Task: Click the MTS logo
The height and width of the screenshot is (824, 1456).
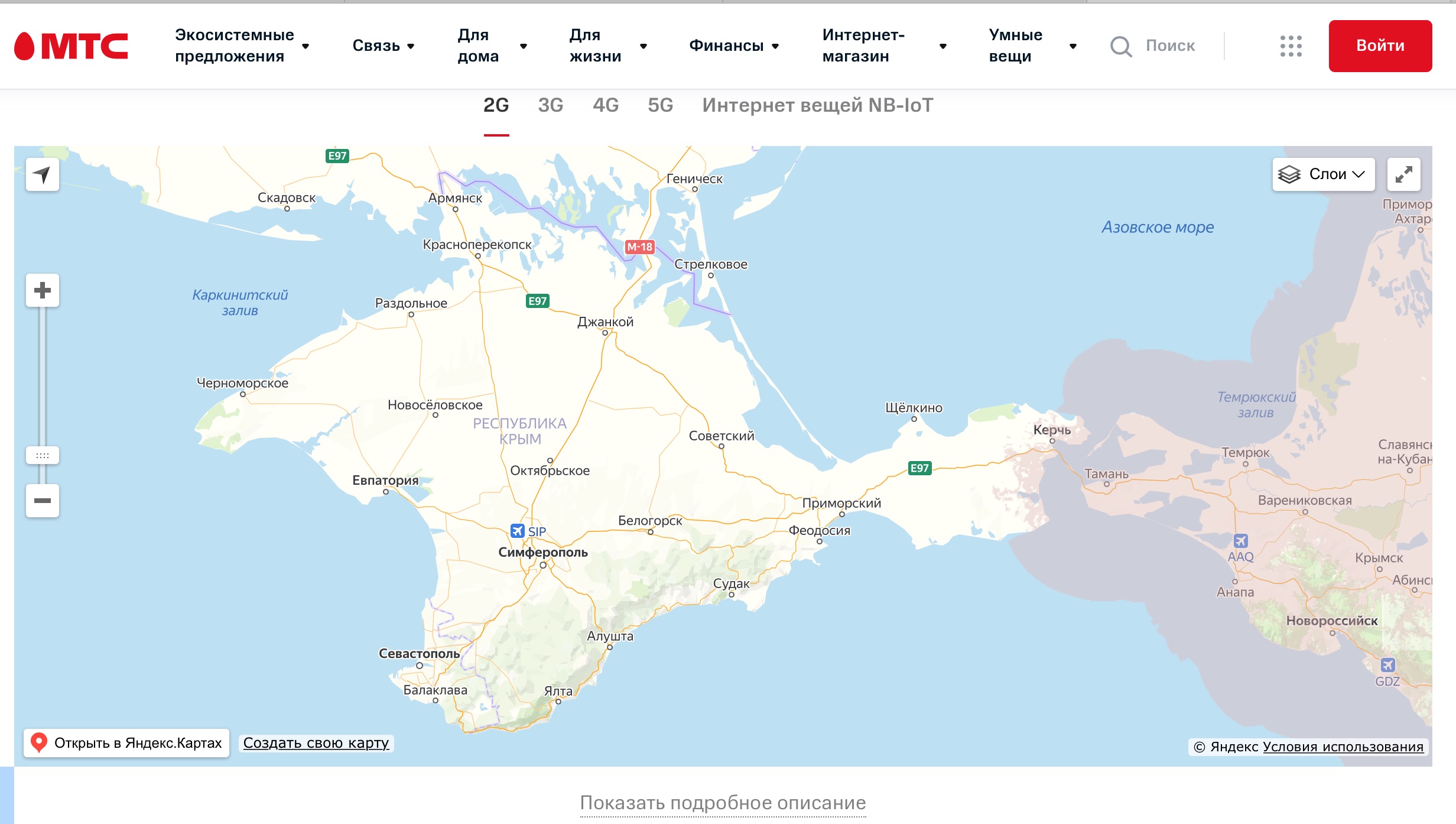Action: point(71,46)
